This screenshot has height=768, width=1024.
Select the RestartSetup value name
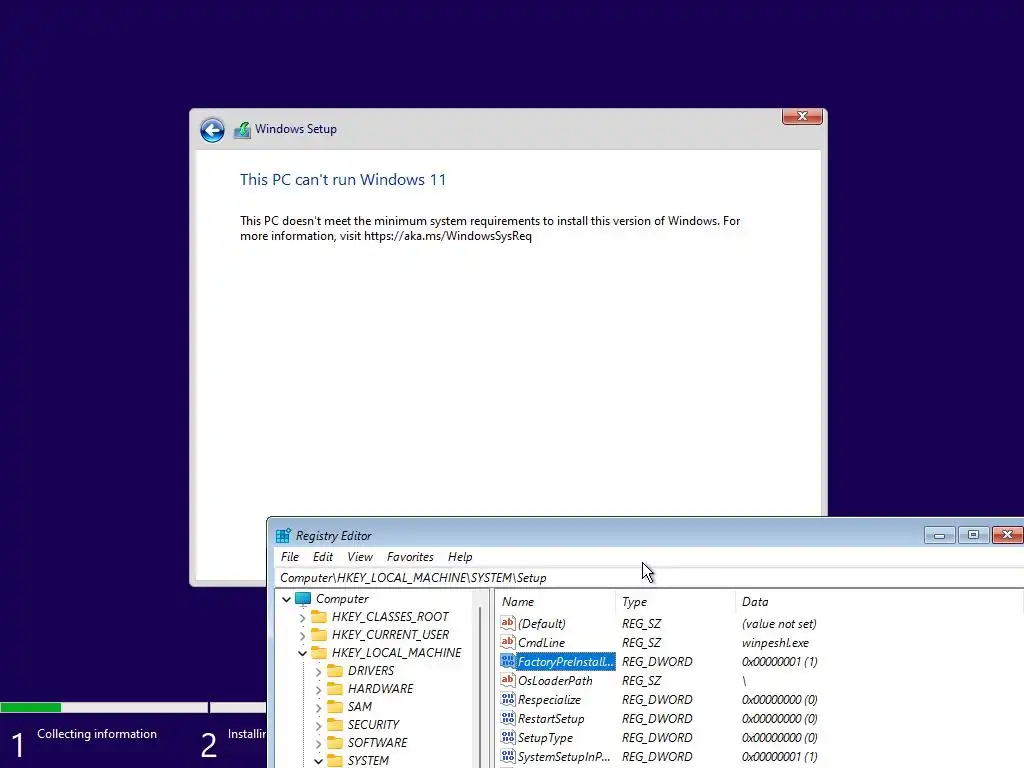[x=551, y=718]
